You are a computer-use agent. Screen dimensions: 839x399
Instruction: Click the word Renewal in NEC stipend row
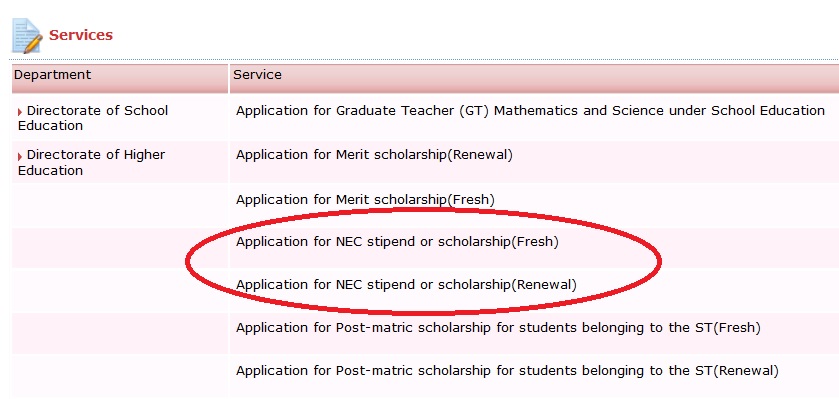(544, 285)
